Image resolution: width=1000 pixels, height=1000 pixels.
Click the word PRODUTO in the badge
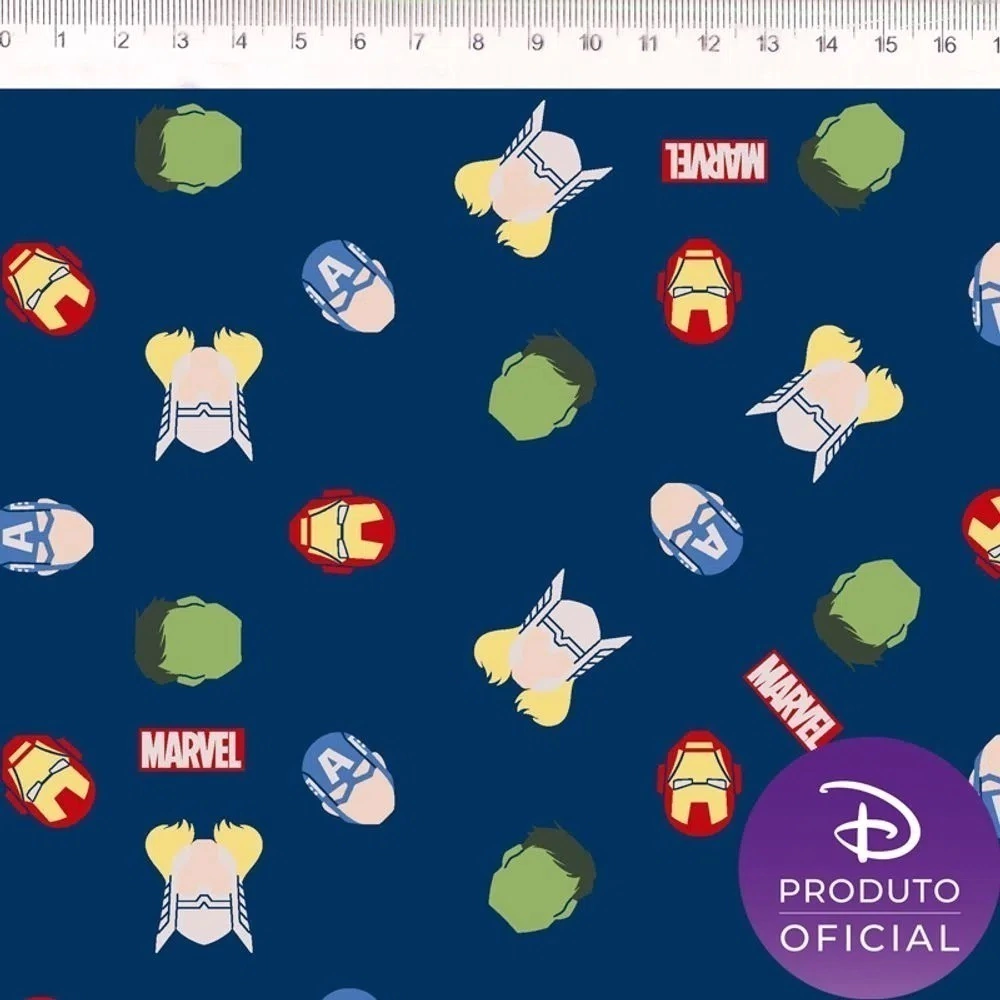[869, 891]
